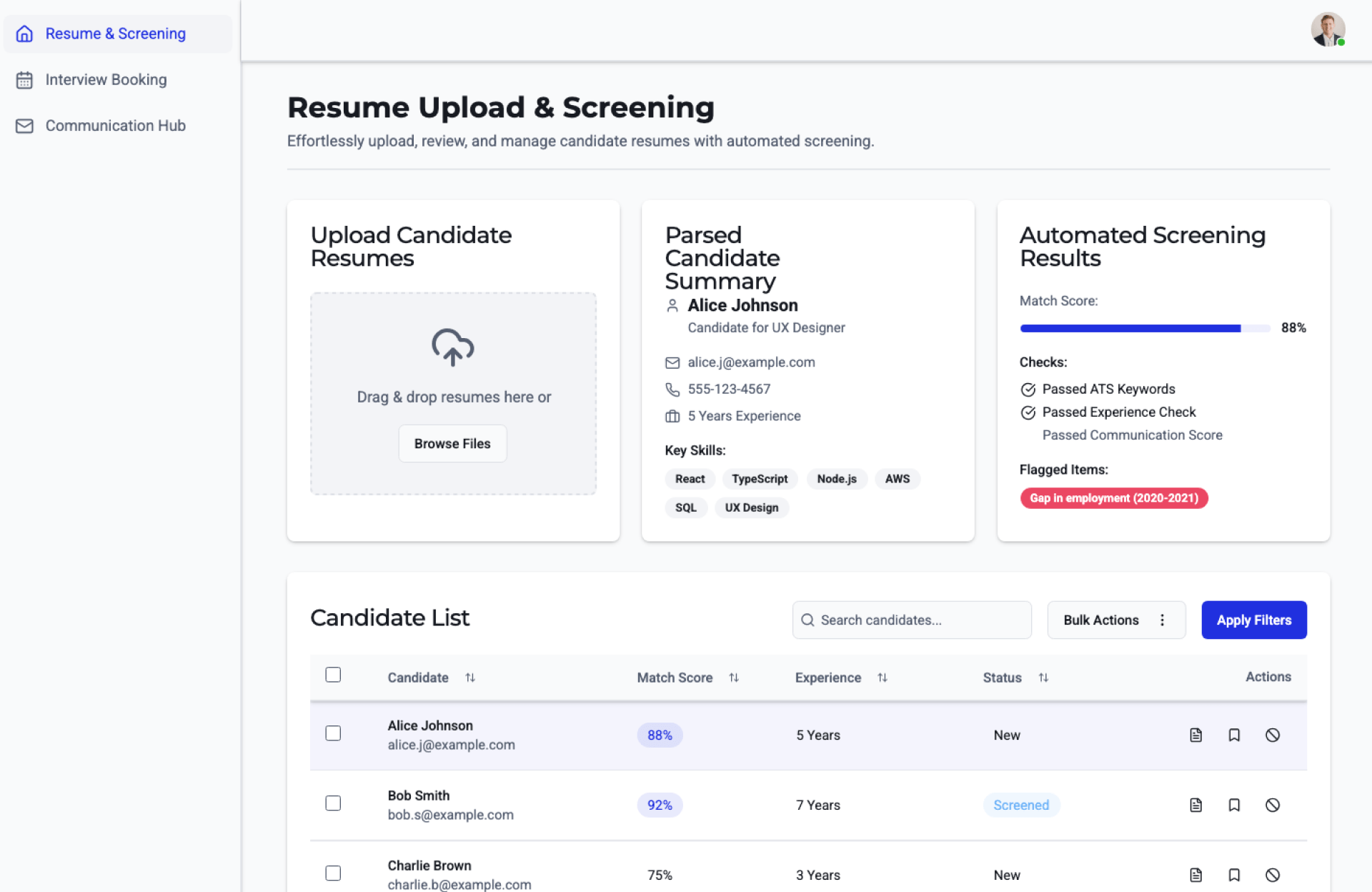Open Interview Booking page

(x=106, y=79)
